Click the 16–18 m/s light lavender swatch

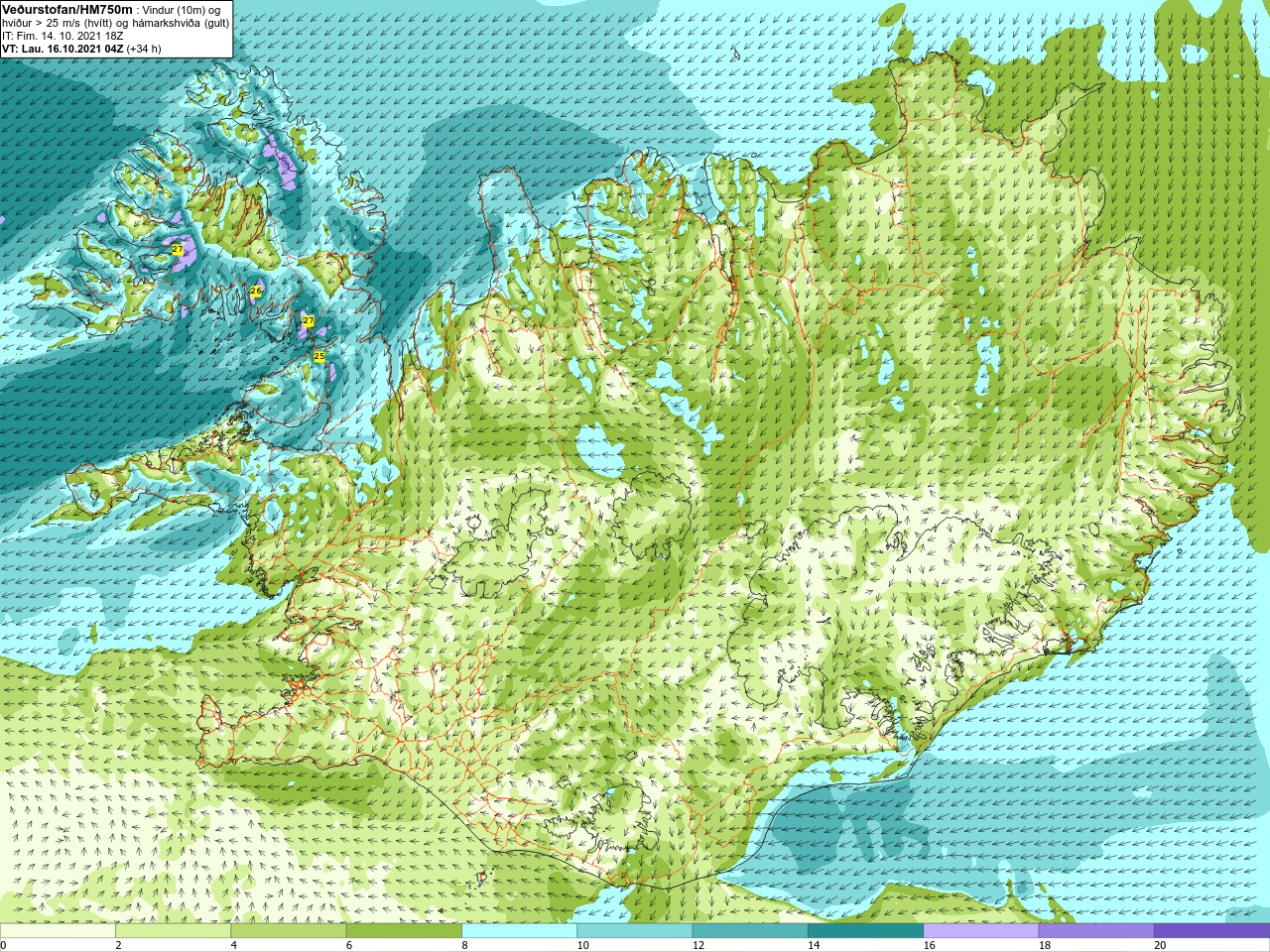point(980,930)
